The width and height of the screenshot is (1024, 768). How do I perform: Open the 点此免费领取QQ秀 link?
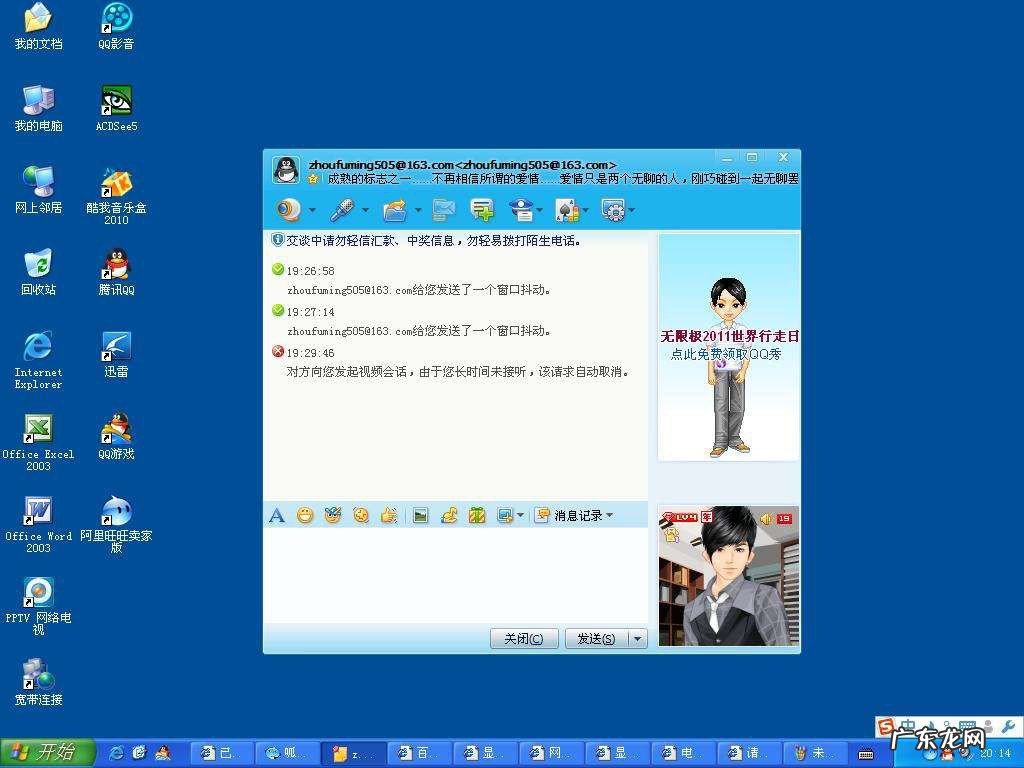[728, 353]
